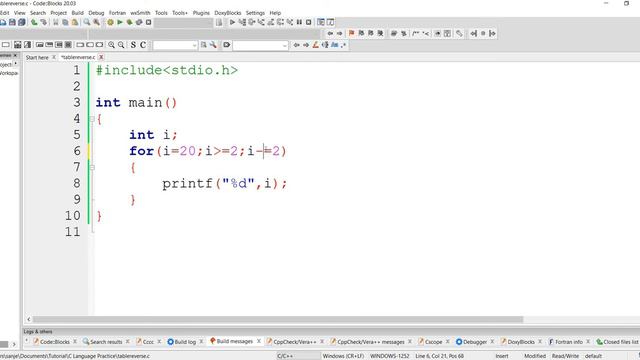The width and height of the screenshot is (640, 360).
Task: Open the Help menu
Action: (x=275, y=13)
